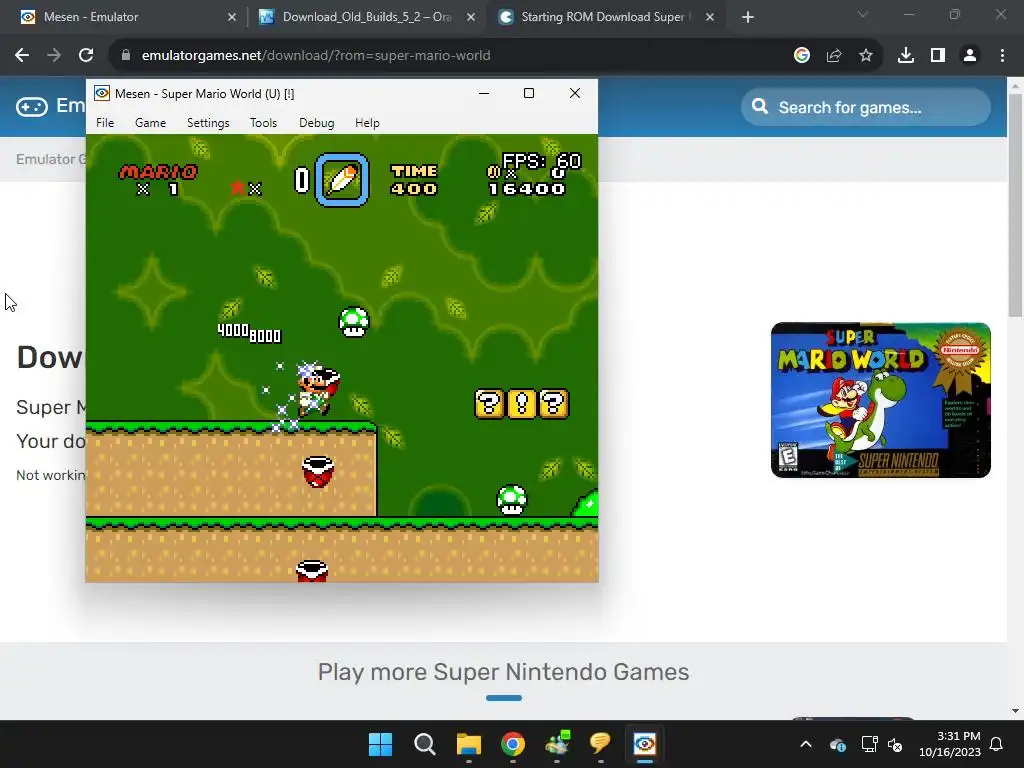Switch to the Mesen - Emulator browser tab
The image size is (1024, 768).
(124, 17)
